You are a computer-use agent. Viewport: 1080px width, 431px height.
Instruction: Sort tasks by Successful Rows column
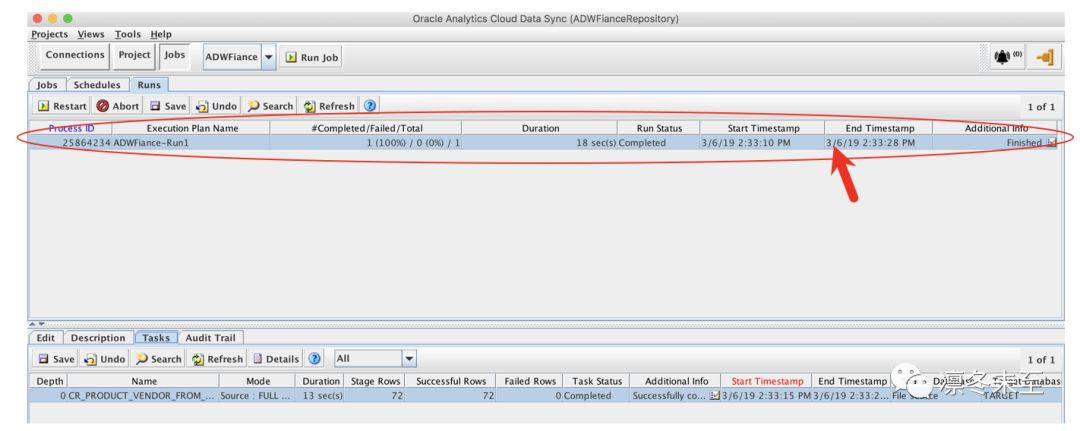(x=450, y=381)
